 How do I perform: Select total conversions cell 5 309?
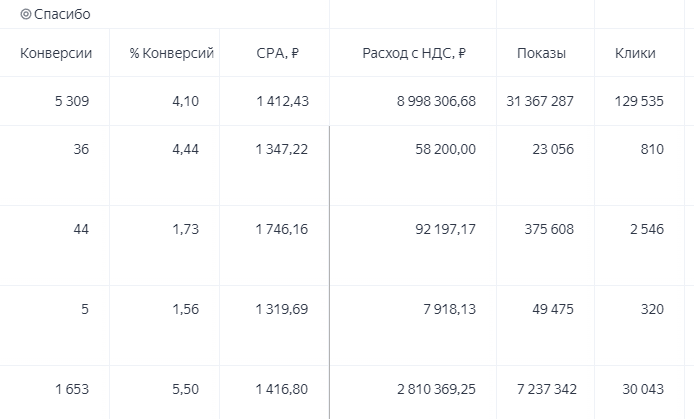coord(72,101)
